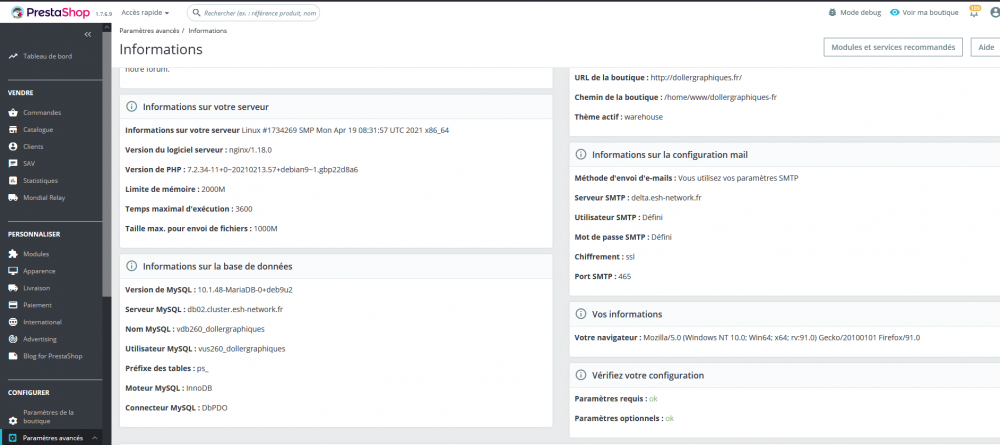This screenshot has width=1000, height=445.
Task: Collapse the Paramètres avancés submenu
Action: 94,438
